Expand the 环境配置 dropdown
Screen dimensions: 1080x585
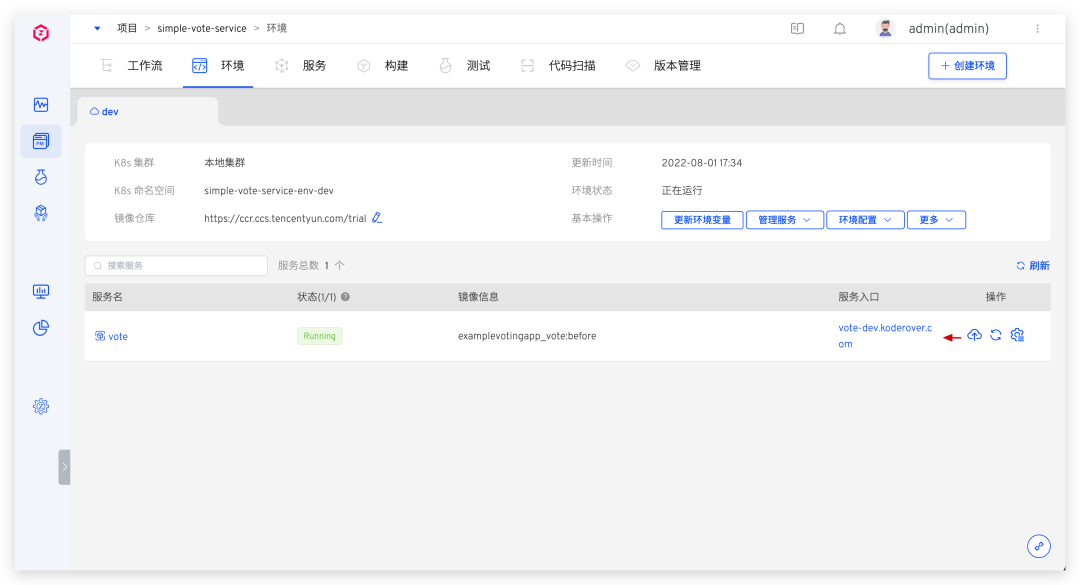[865, 220]
